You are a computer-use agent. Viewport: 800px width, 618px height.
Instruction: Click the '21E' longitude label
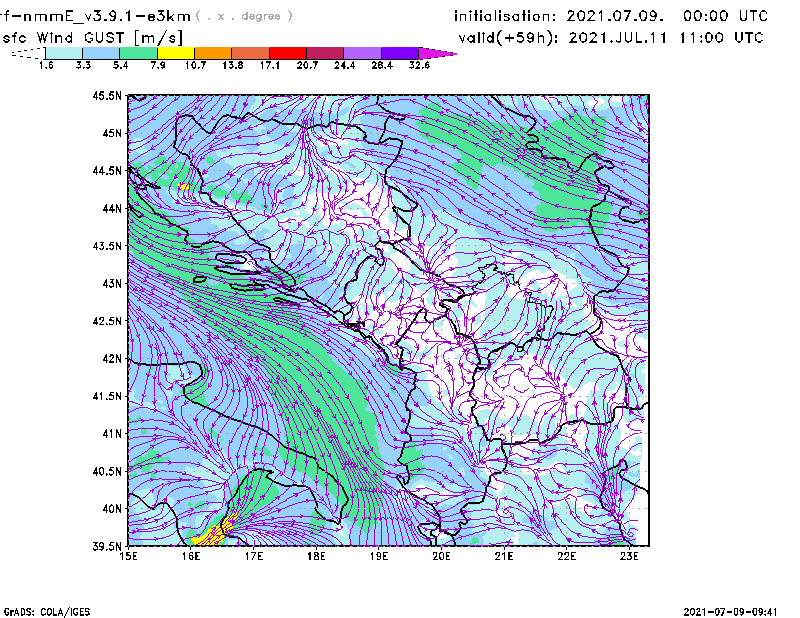pyautogui.click(x=504, y=556)
